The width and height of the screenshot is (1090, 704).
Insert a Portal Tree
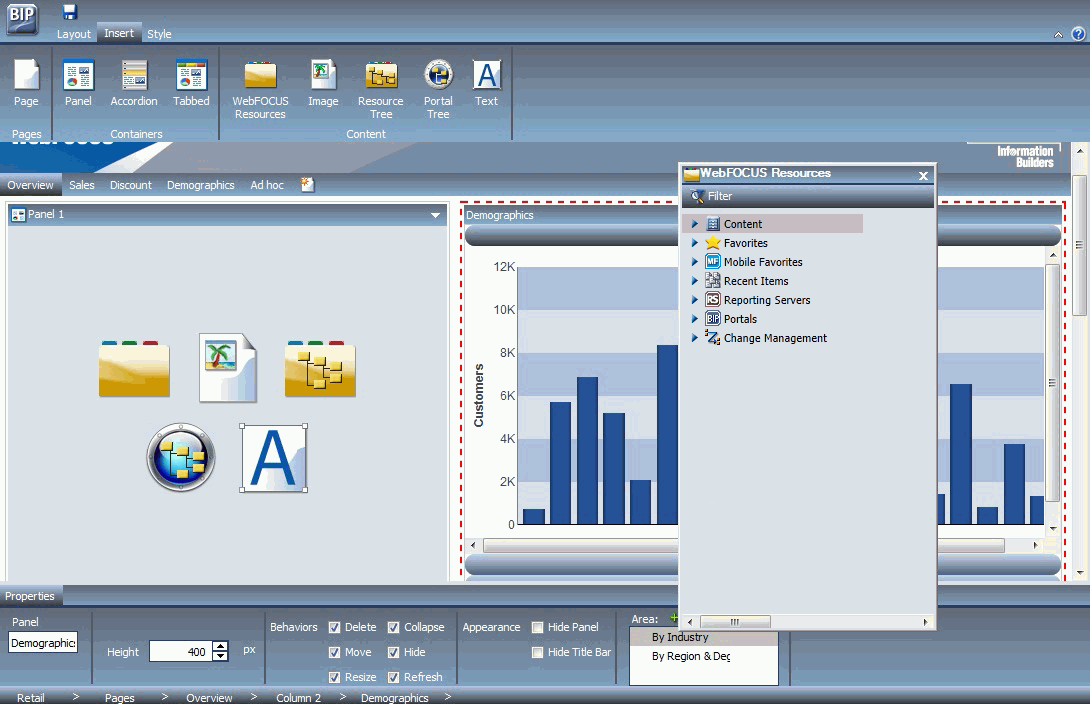click(x=439, y=90)
